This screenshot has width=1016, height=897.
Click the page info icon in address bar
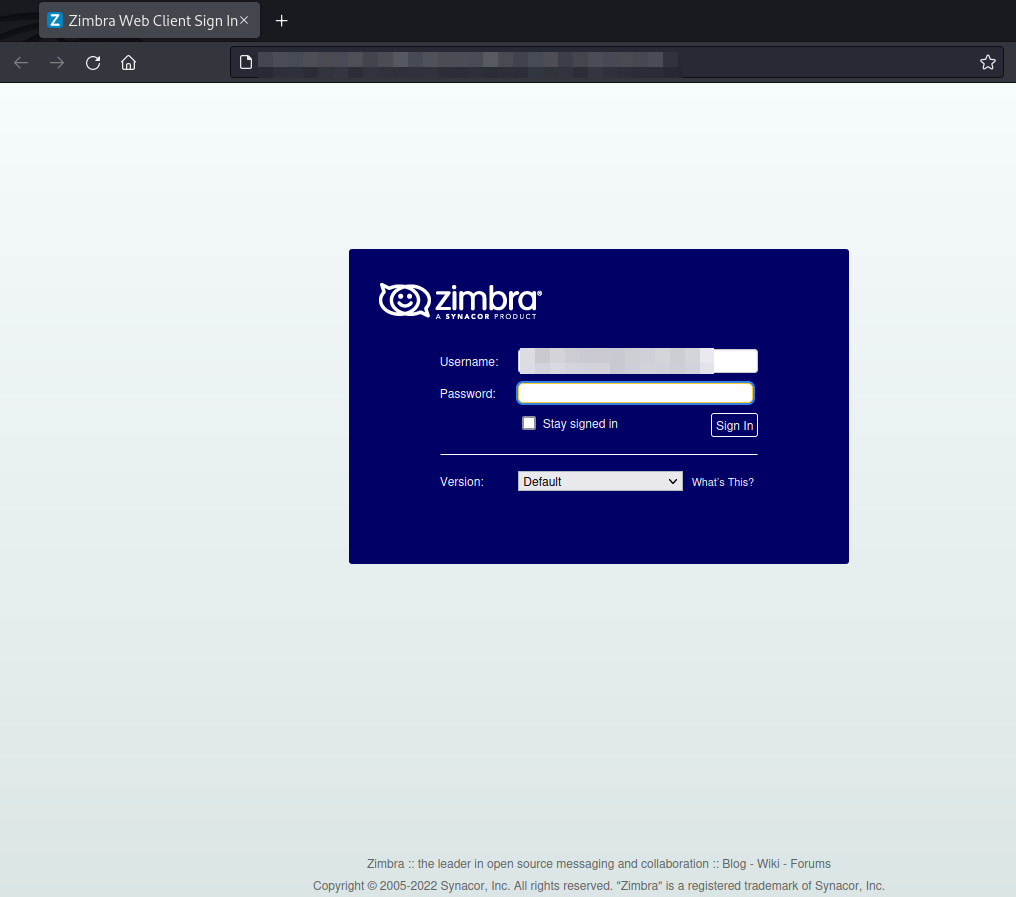pos(246,63)
